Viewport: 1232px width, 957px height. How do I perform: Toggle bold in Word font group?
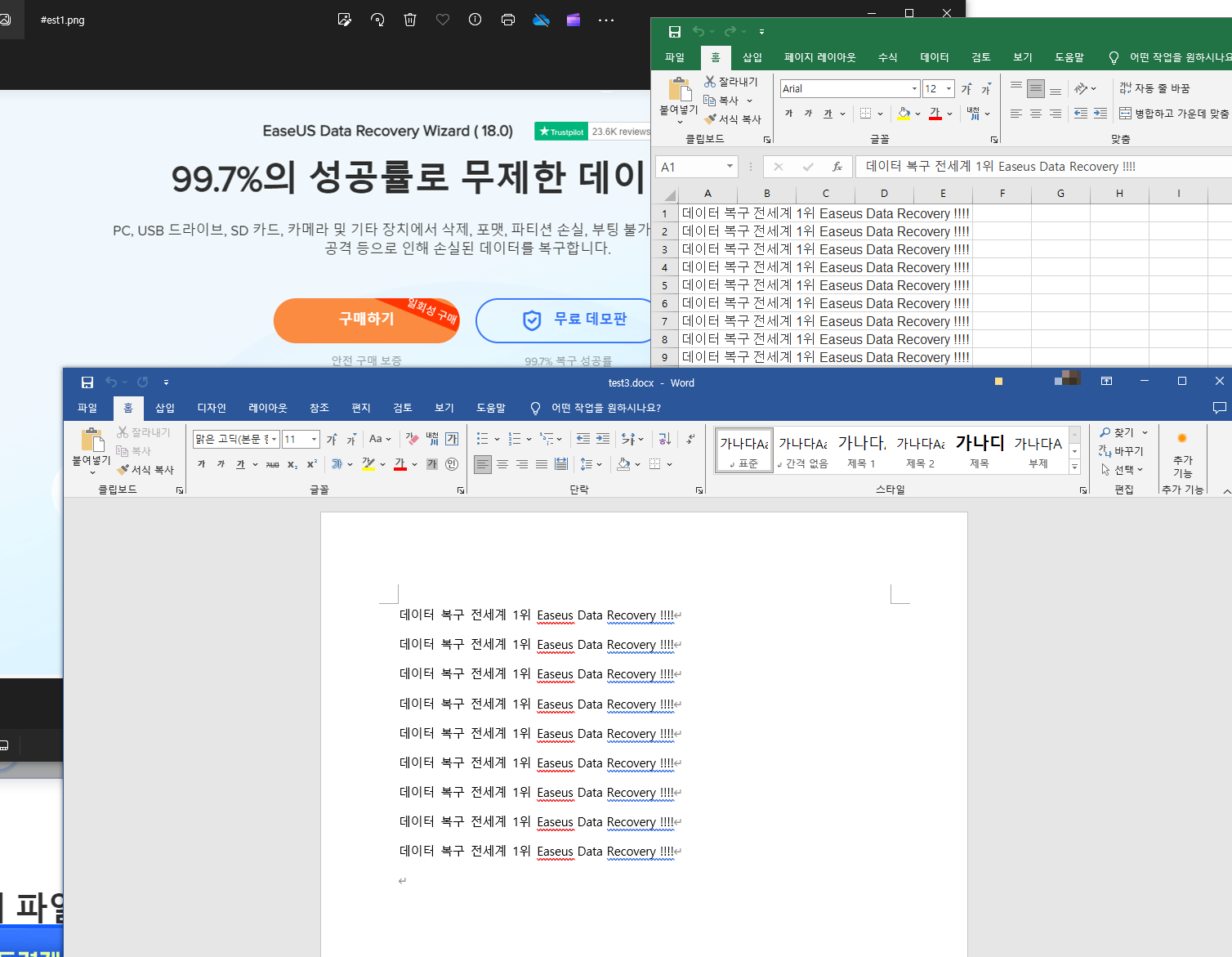coord(201,464)
